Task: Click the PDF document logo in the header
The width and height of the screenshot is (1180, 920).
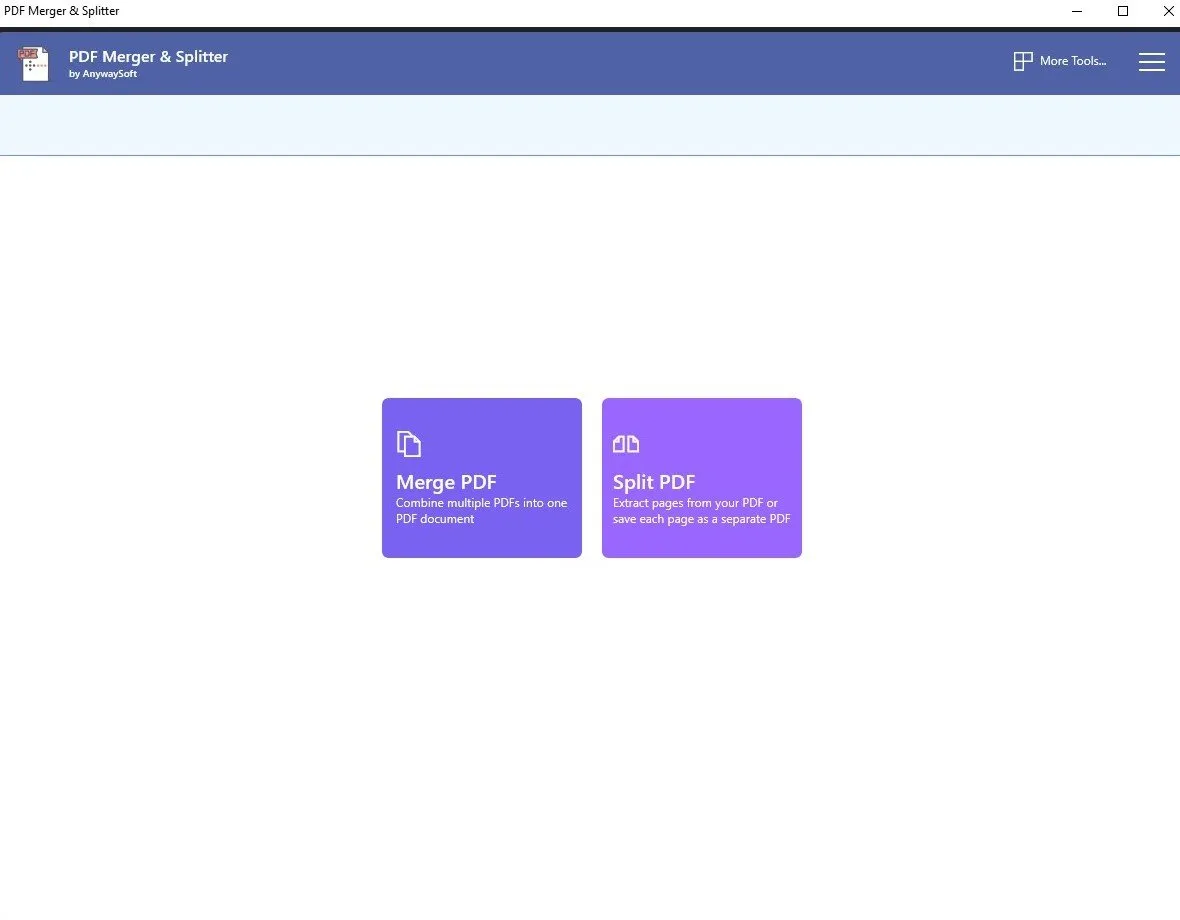Action: [x=34, y=63]
